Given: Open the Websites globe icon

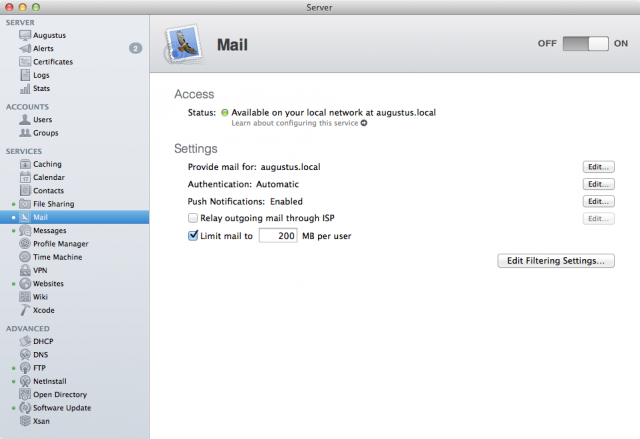Looking at the screenshot, I should (25, 284).
